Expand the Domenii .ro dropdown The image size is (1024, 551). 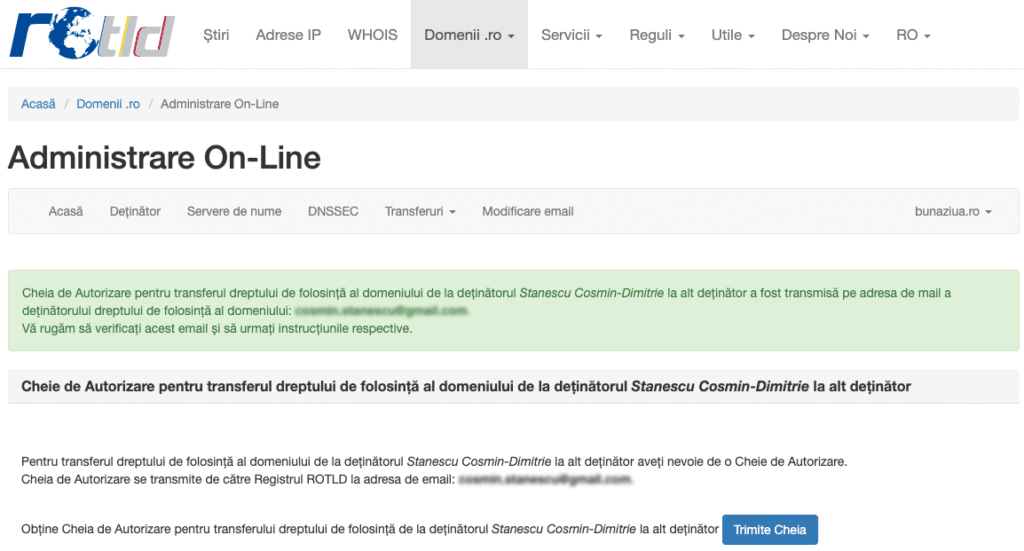click(469, 35)
